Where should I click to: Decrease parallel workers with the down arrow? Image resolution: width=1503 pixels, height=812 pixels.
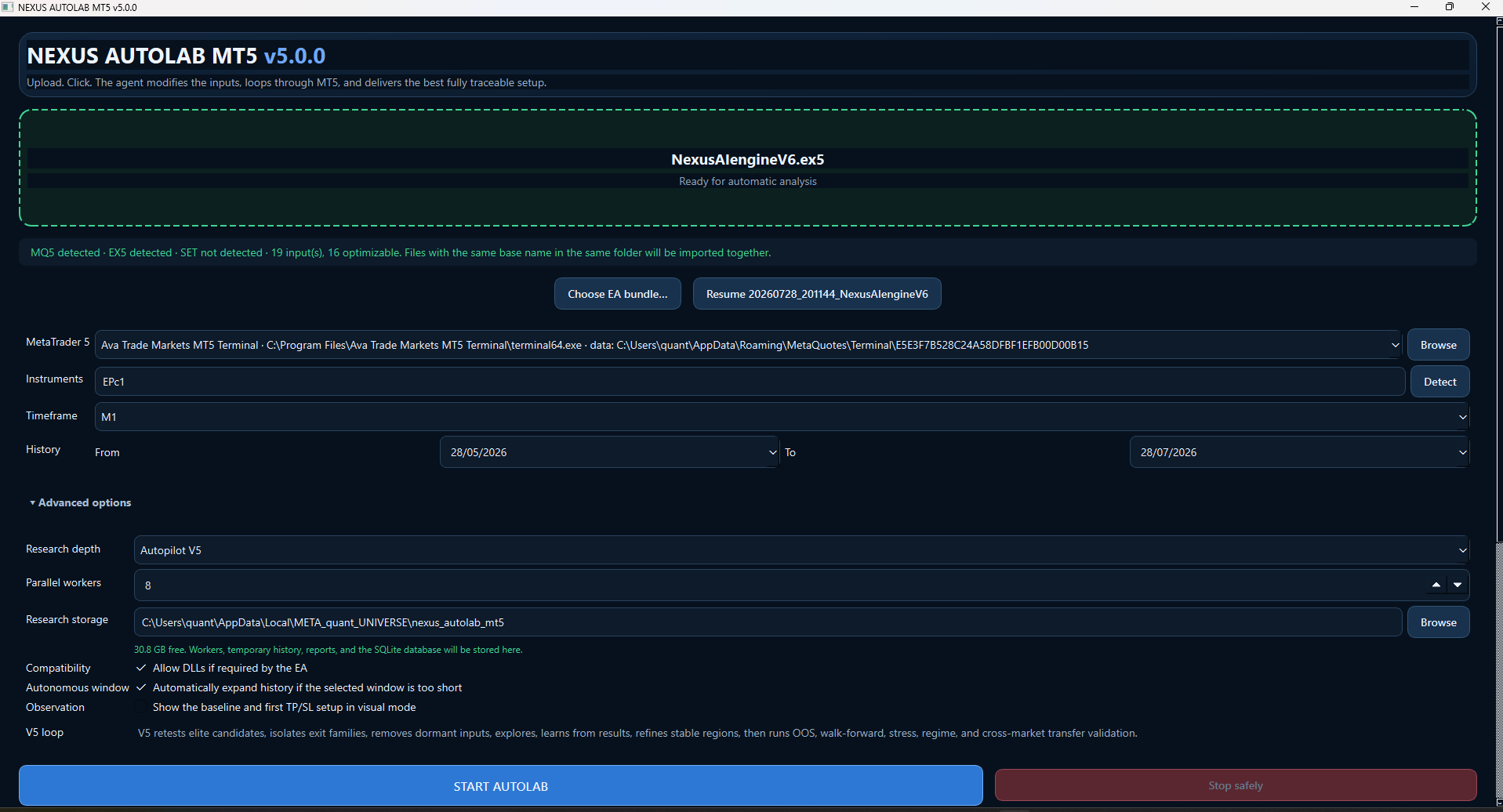pyautogui.click(x=1458, y=585)
